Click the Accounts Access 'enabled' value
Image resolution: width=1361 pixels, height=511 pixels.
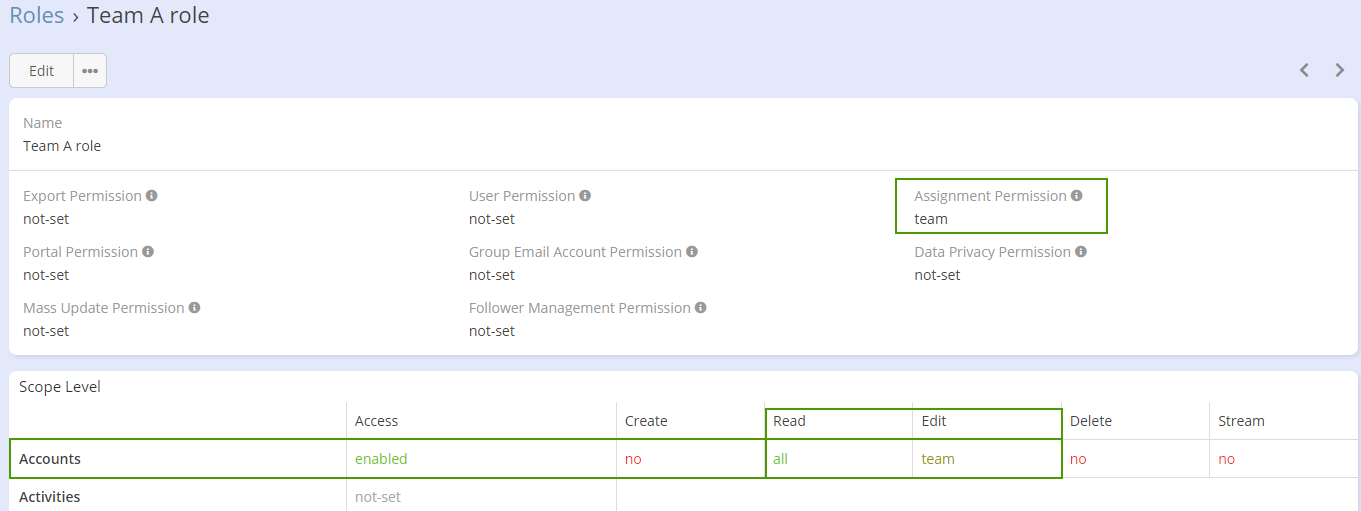[381, 459]
